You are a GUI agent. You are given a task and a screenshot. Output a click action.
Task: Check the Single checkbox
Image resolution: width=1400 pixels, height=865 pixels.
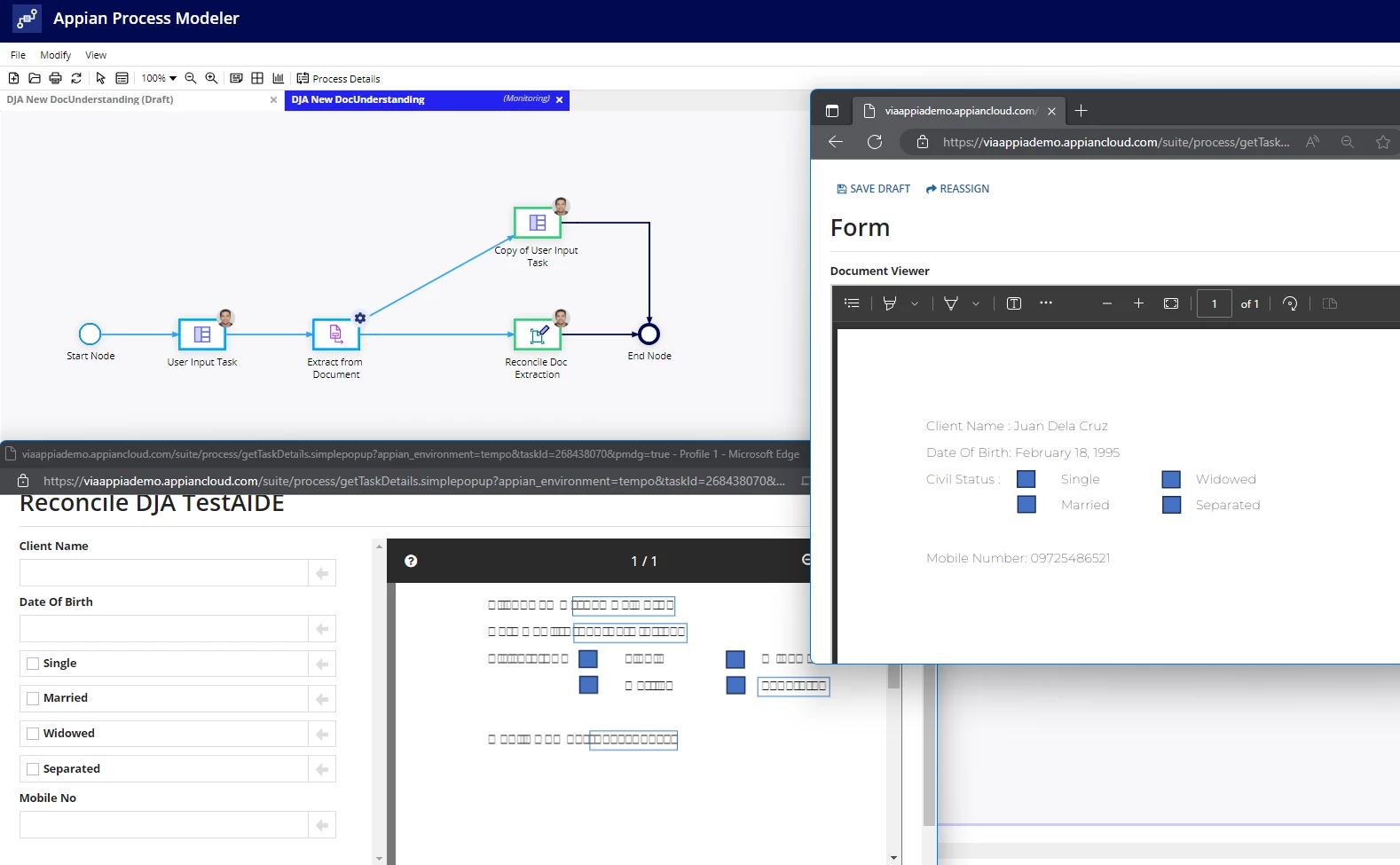(33, 664)
